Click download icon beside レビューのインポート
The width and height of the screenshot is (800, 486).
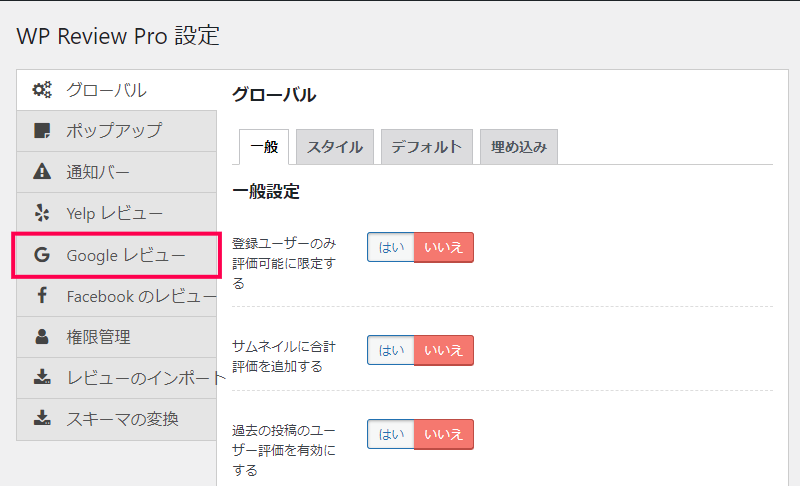click(42, 377)
